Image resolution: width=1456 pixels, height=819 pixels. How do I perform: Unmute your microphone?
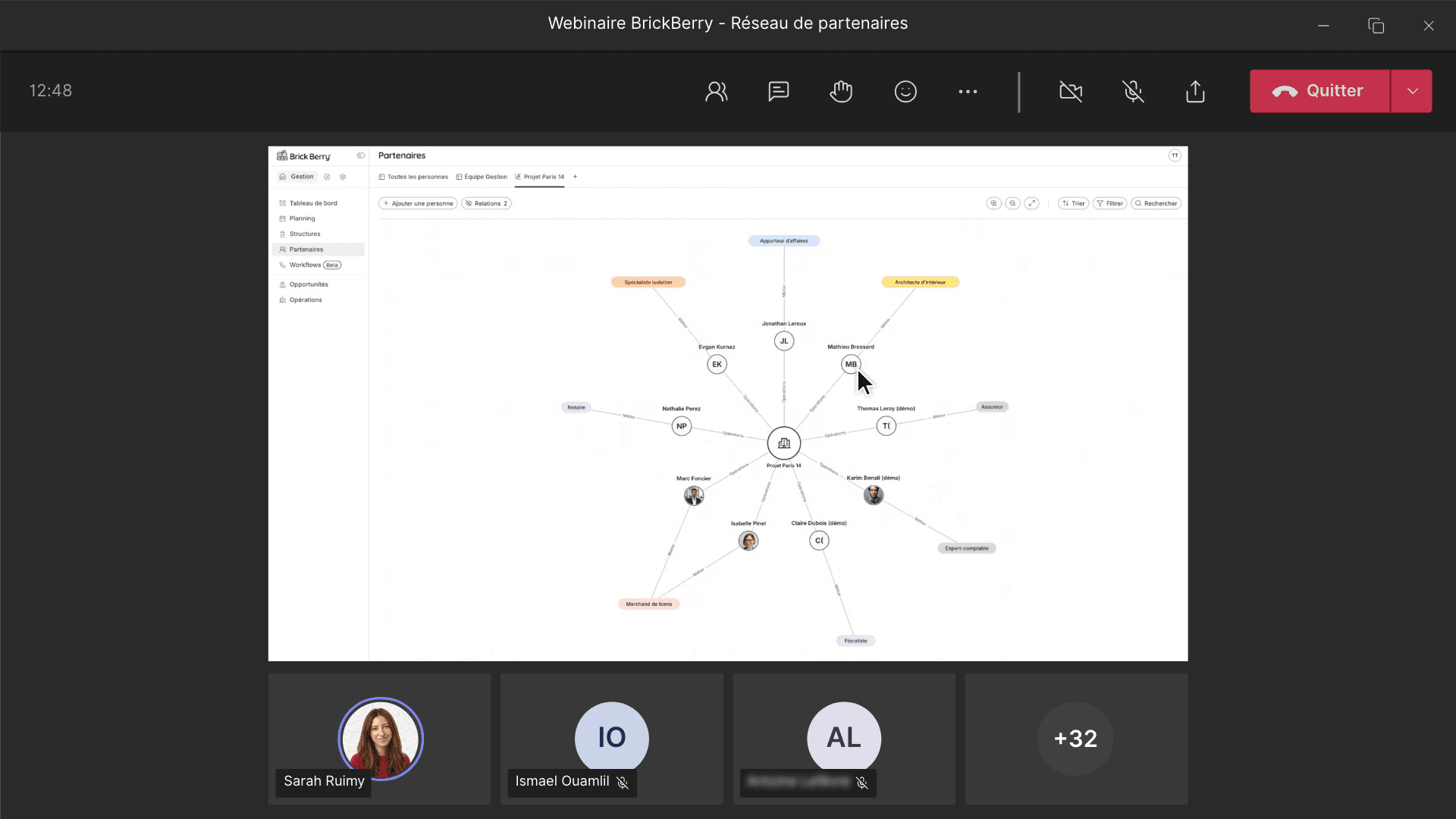point(1133,91)
